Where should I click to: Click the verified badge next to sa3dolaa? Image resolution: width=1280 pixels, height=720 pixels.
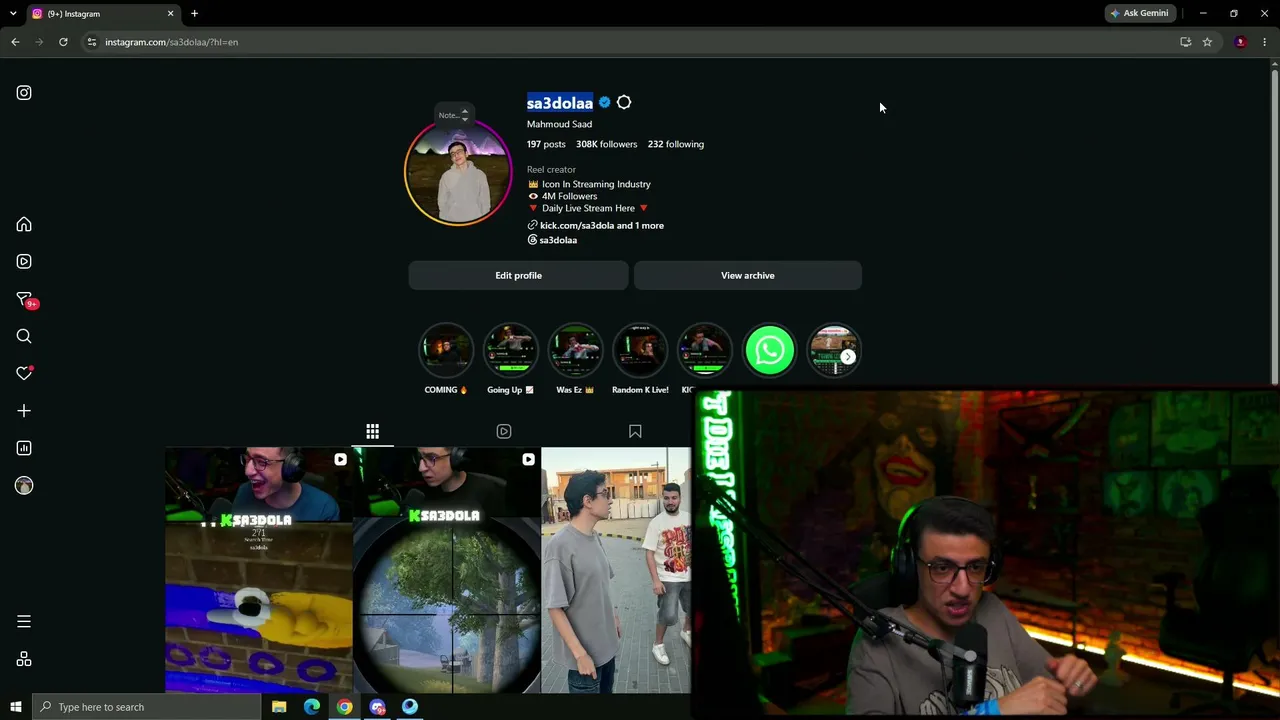[x=605, y=103]
